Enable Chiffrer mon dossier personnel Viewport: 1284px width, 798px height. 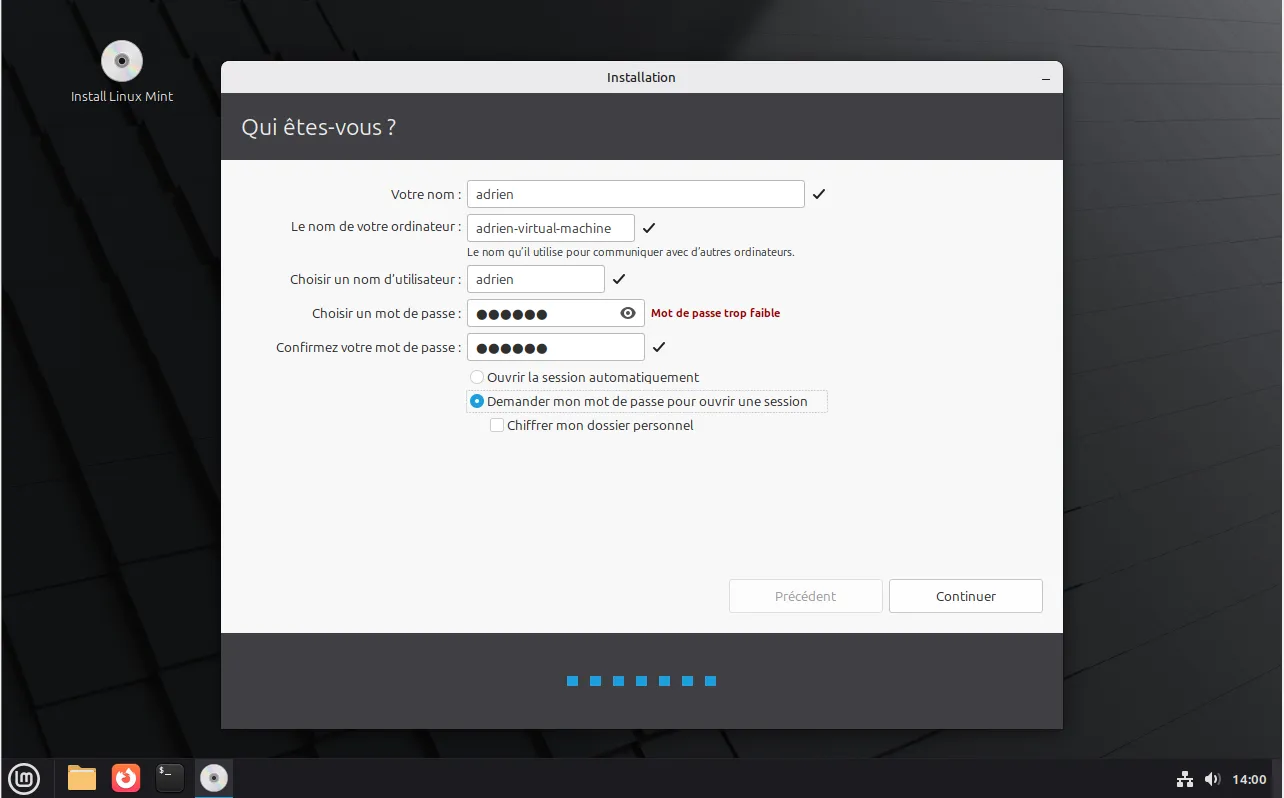point(497,425)
